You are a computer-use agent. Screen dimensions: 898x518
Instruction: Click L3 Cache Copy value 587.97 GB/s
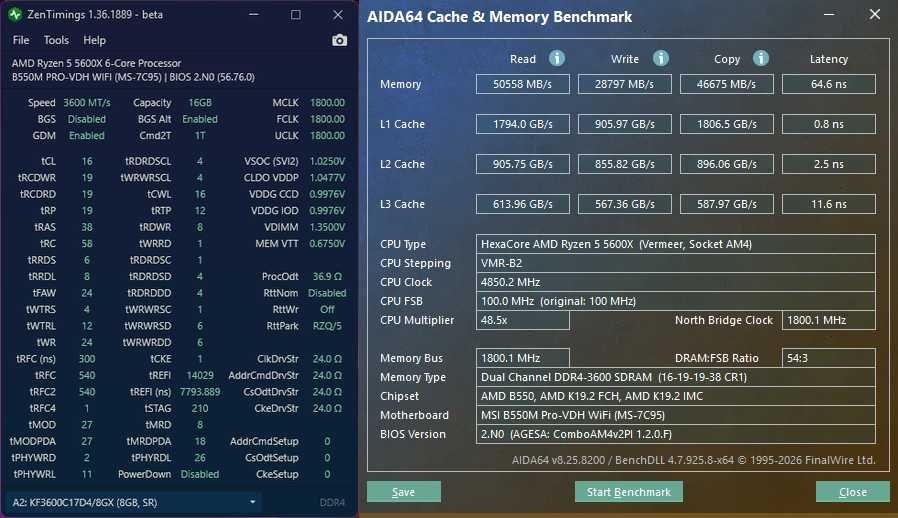pos(727,204)
